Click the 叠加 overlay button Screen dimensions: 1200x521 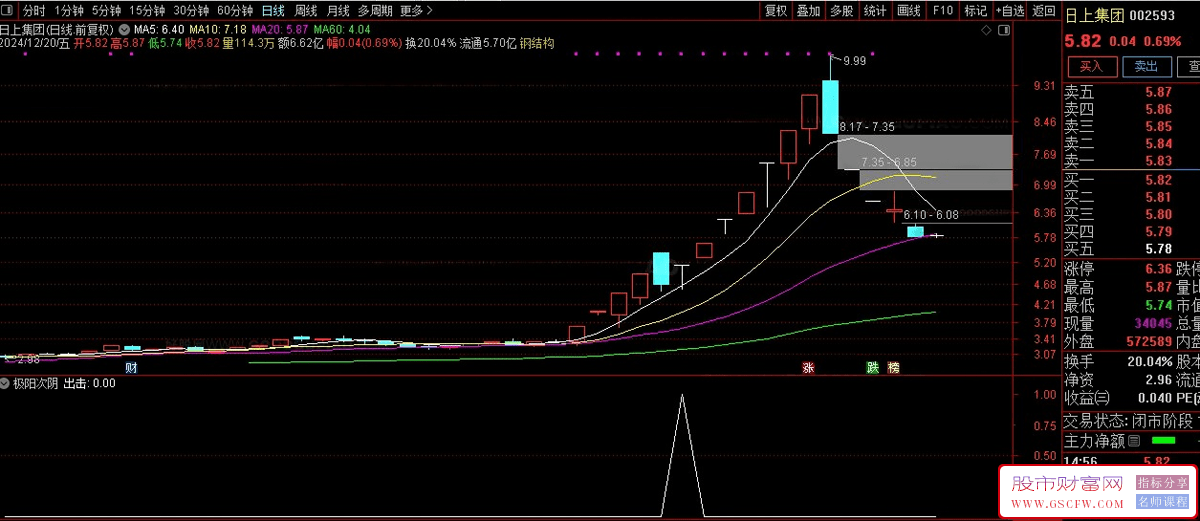[x=809, y=11]
